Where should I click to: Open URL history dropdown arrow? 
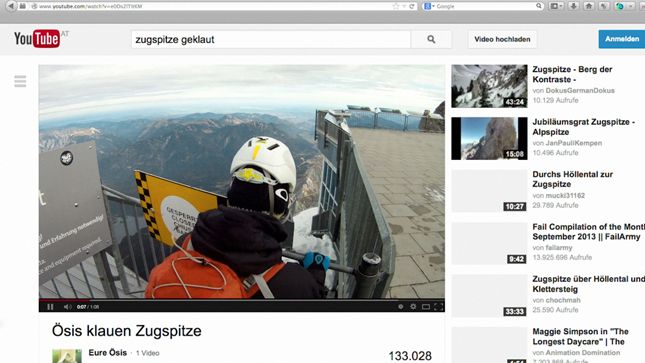click(404, 6)
